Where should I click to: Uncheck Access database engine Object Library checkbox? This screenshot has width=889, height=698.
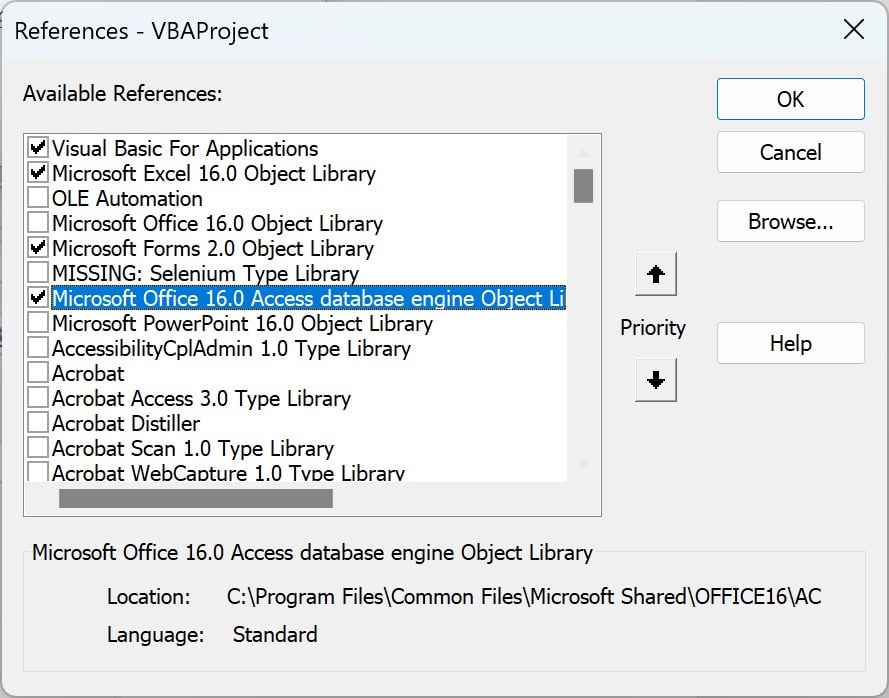point(38,298)
